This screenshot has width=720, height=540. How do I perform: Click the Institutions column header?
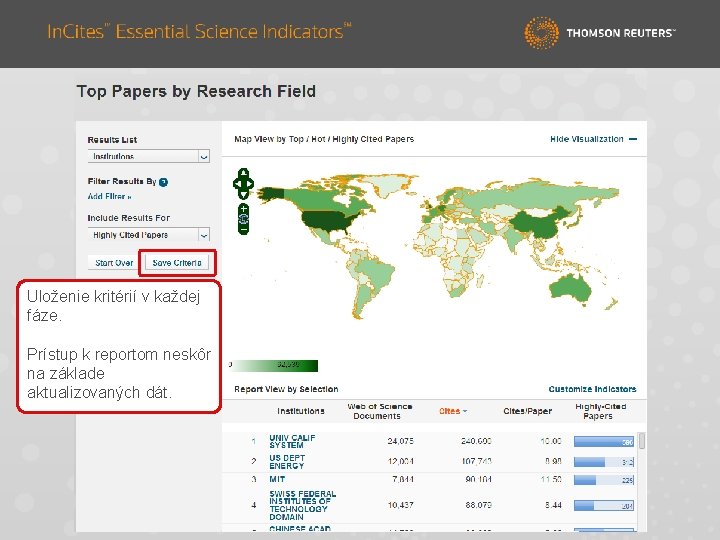[301, 411]
